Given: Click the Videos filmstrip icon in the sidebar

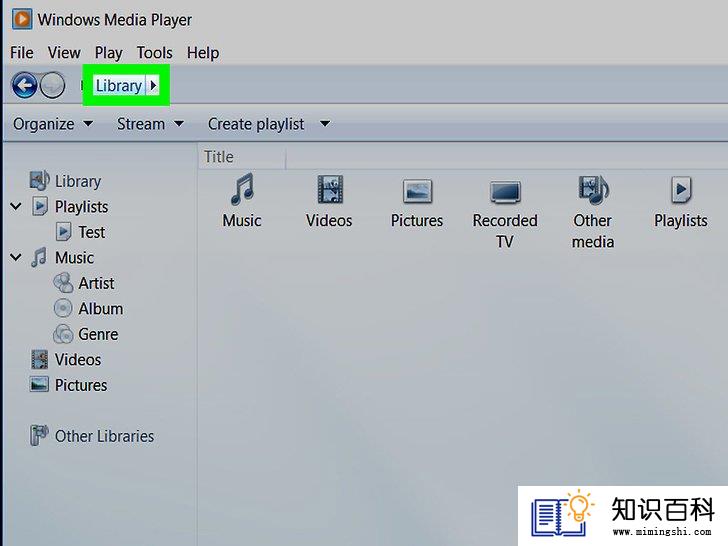Looking at the screenshot, I should click(39, 359).
